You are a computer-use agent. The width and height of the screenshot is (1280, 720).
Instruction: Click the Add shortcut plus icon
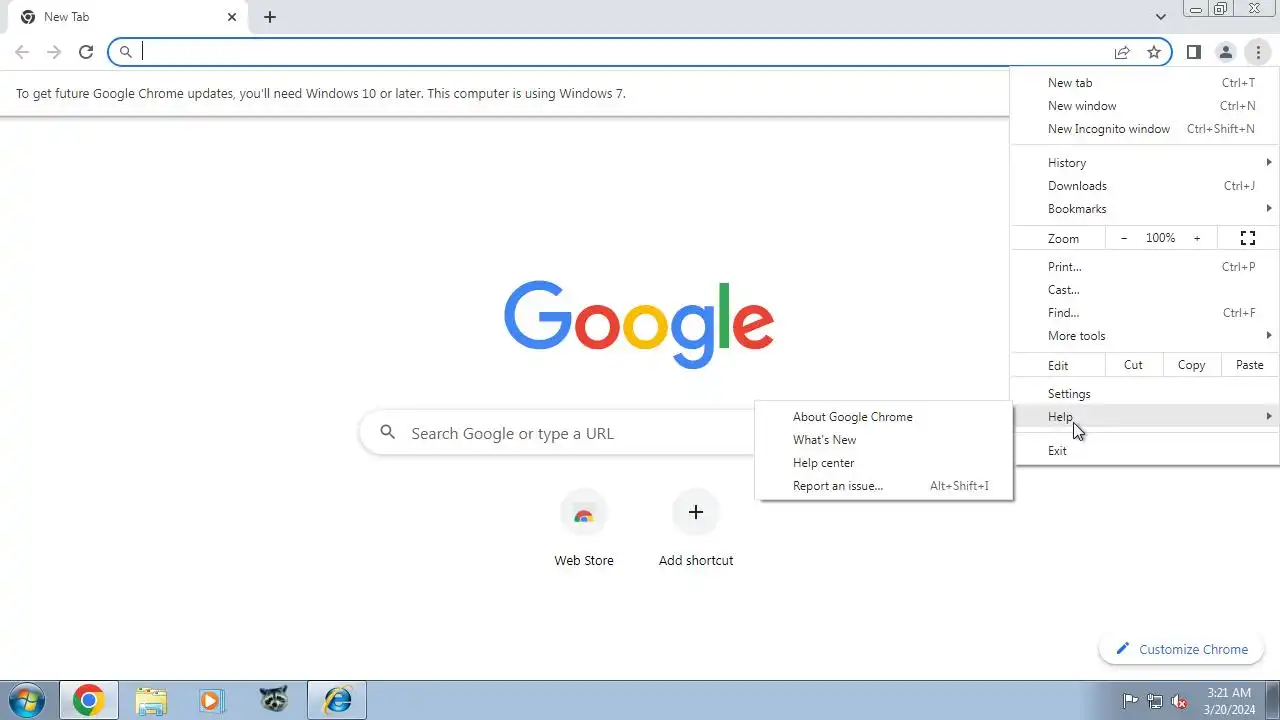click(x=696, y=513)
